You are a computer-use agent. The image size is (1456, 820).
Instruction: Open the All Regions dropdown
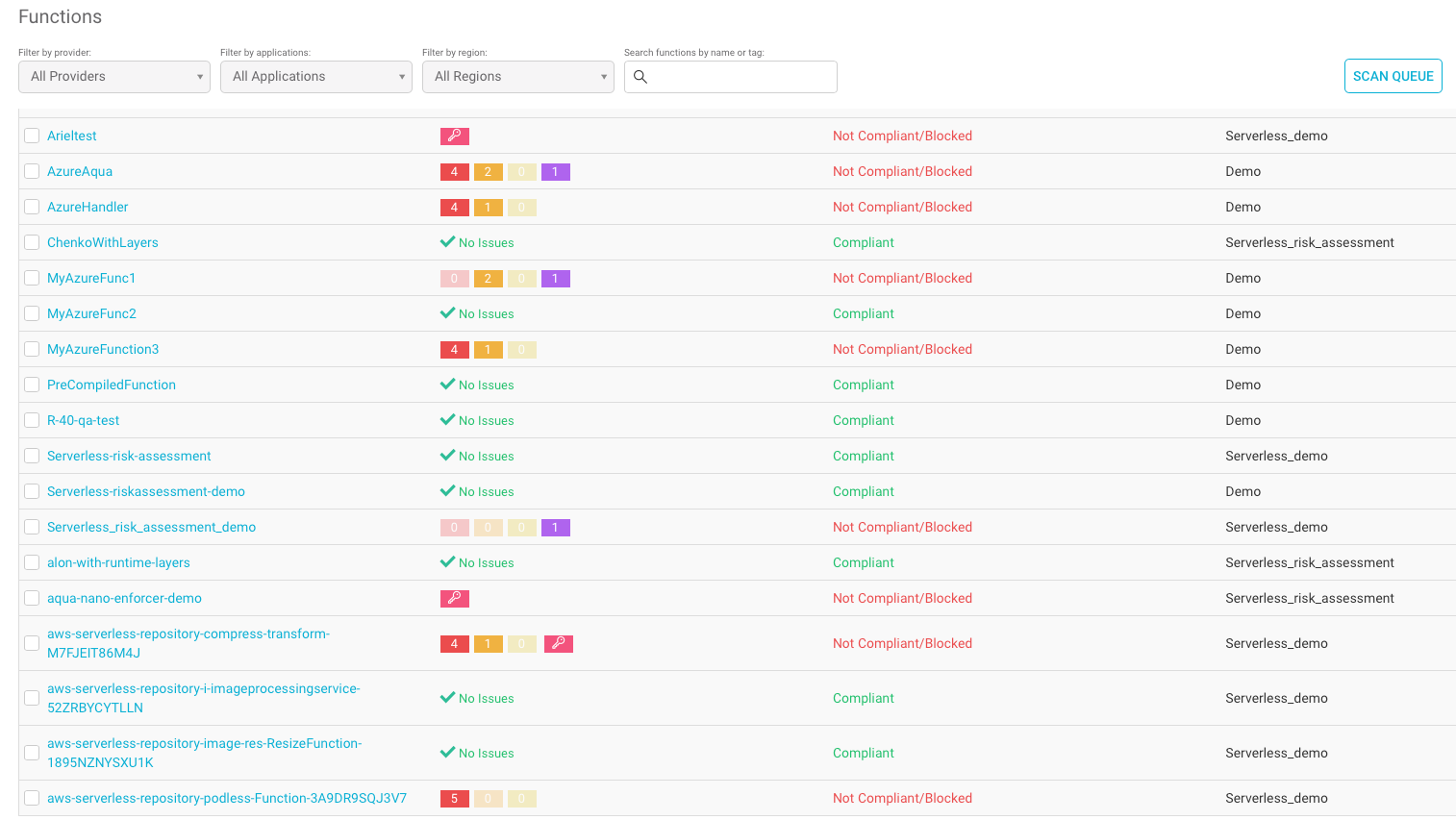[518, 77]
